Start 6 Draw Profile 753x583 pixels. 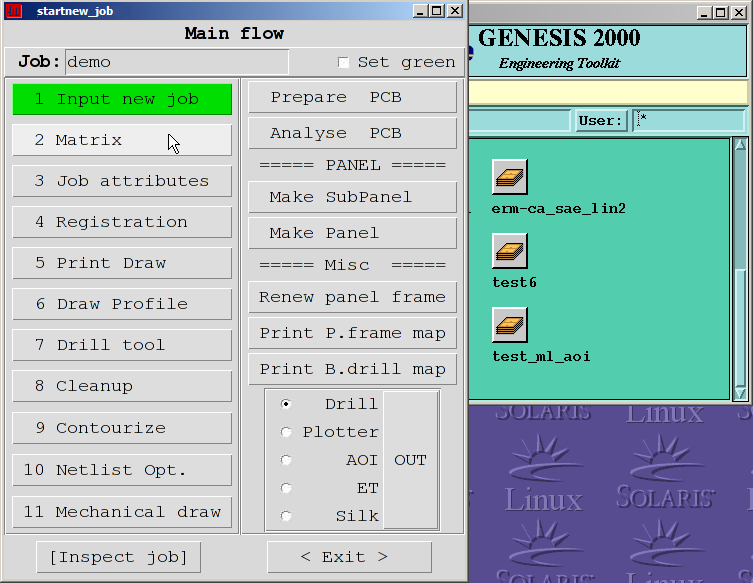(122, 304)
